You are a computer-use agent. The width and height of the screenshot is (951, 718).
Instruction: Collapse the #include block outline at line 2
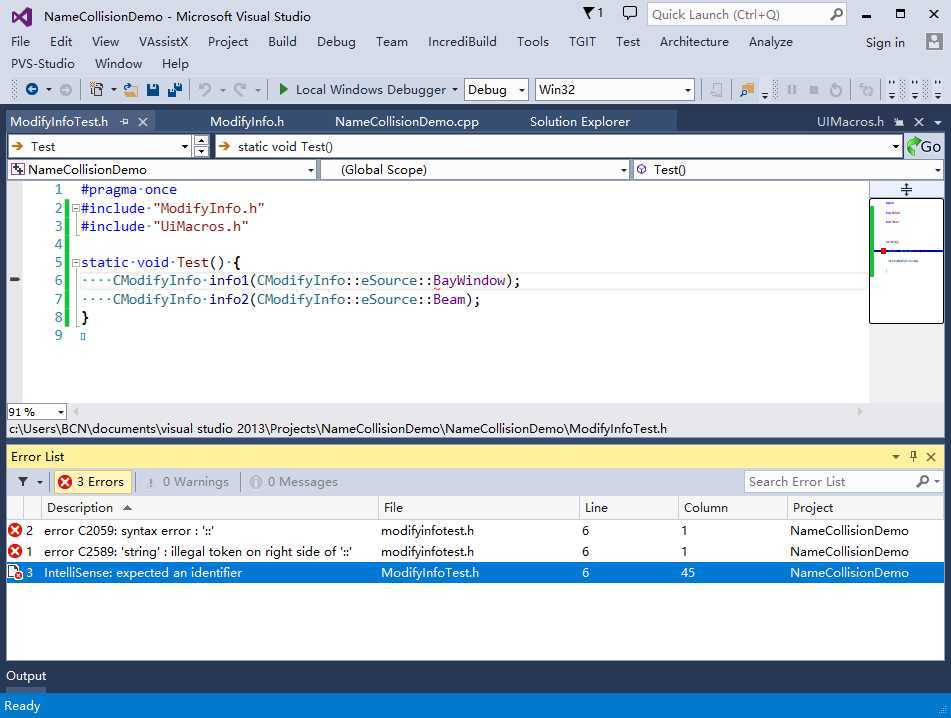(76, 208)
